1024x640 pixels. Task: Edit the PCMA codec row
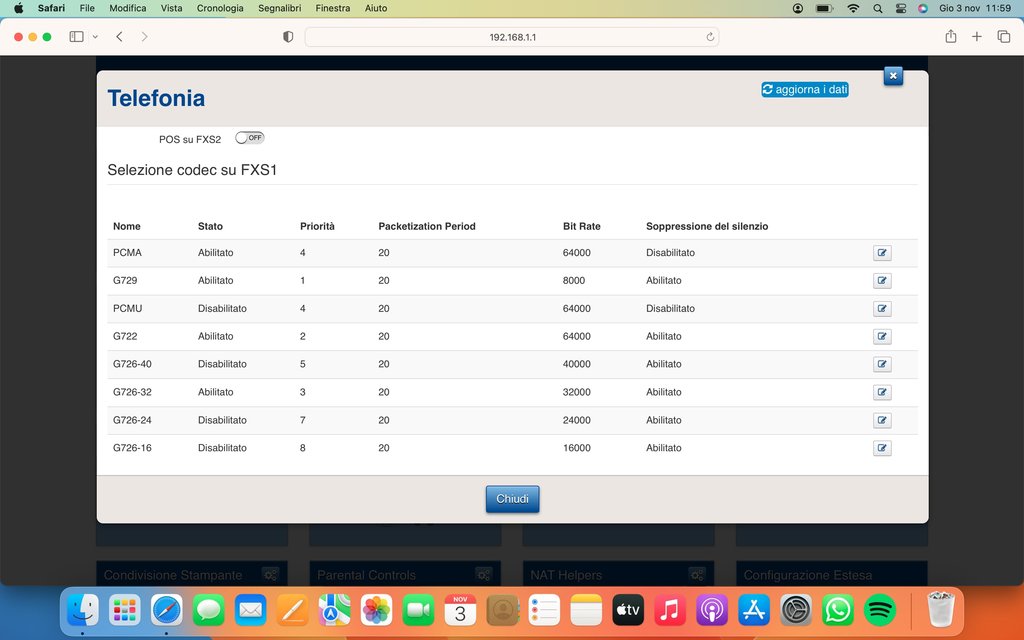click(882, 253)
